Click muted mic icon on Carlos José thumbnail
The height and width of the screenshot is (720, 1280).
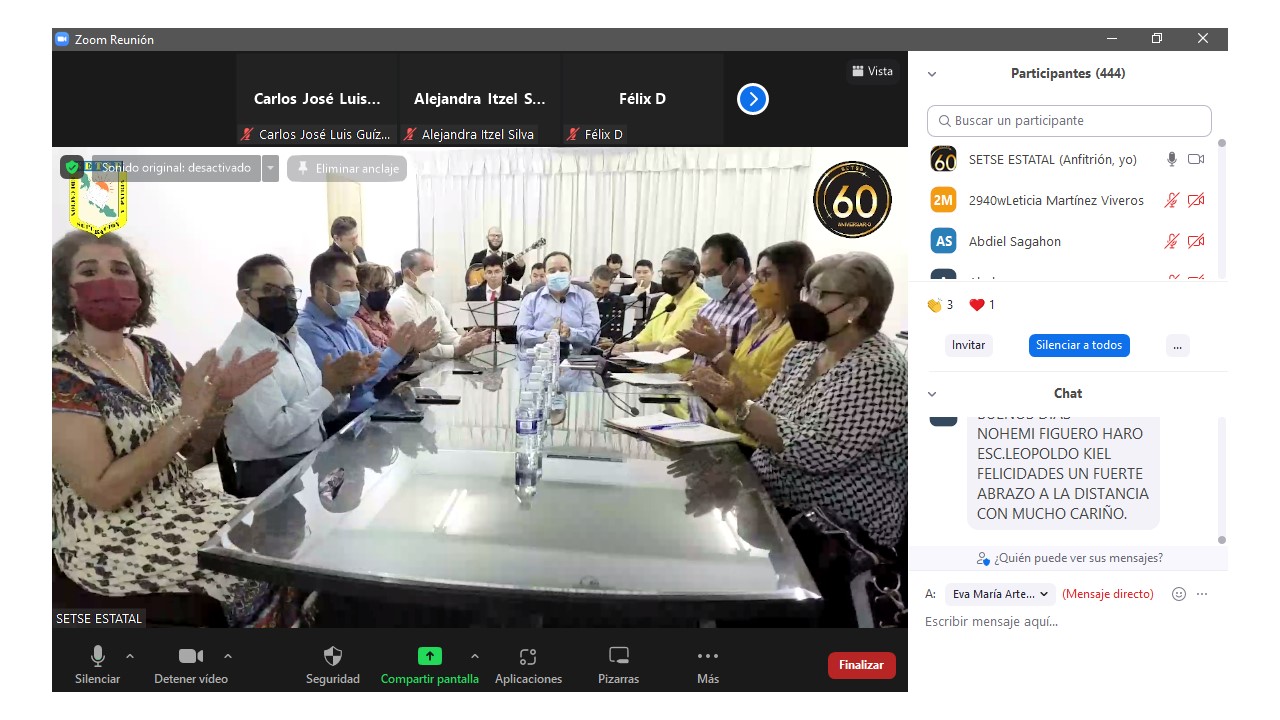(x=247, y=134)
